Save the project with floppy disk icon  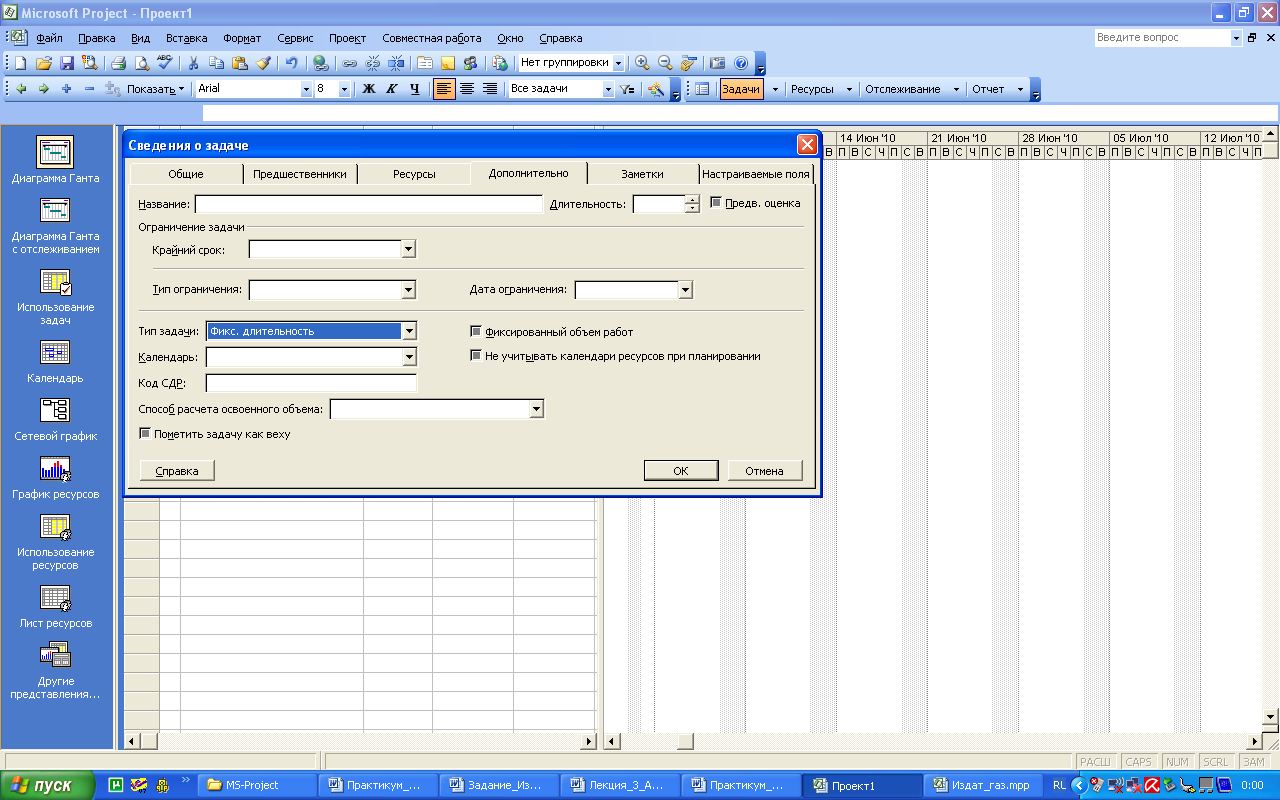(66, 62)
